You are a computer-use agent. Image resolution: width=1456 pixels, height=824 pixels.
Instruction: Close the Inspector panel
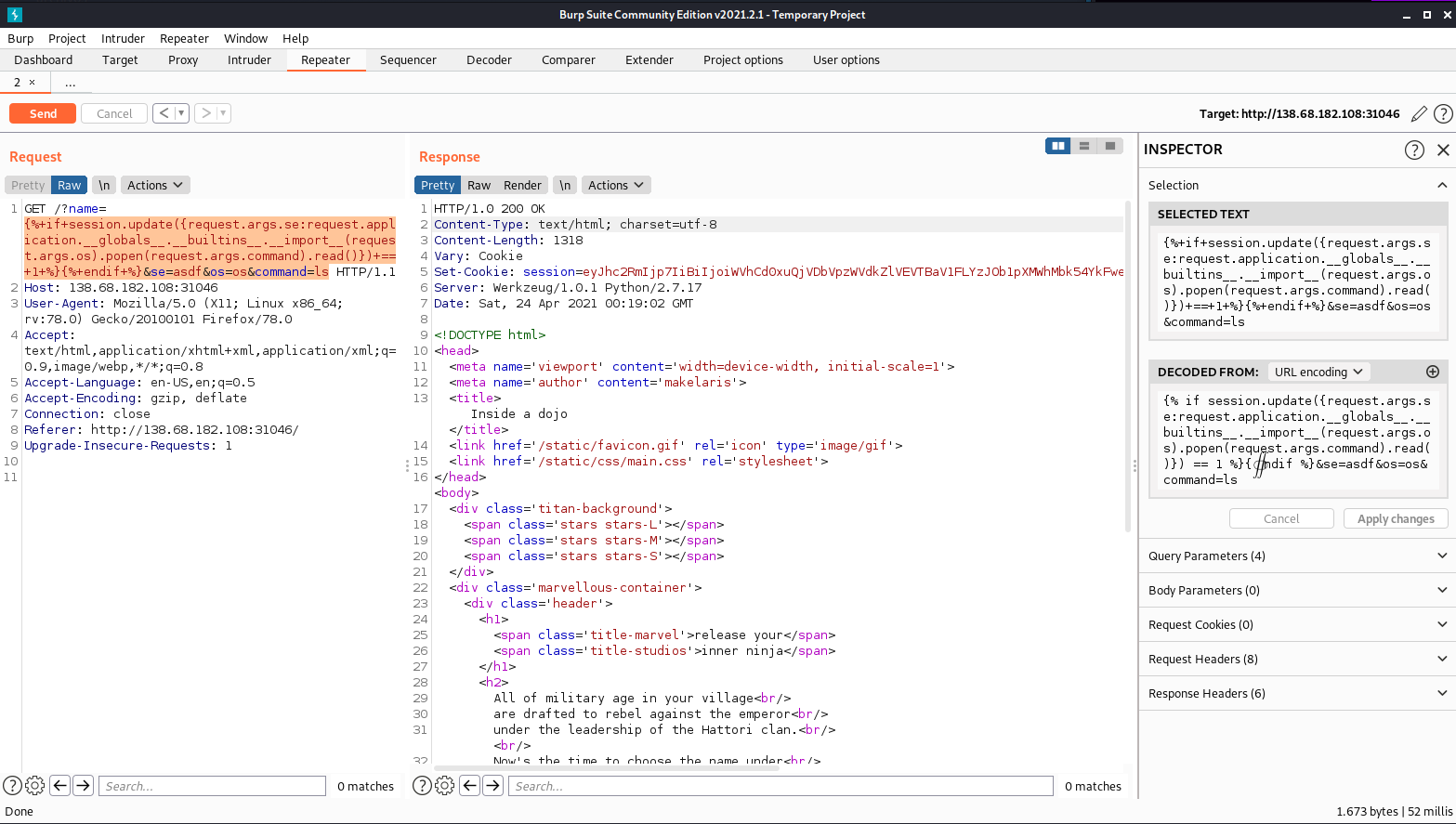click(1443, 150)
